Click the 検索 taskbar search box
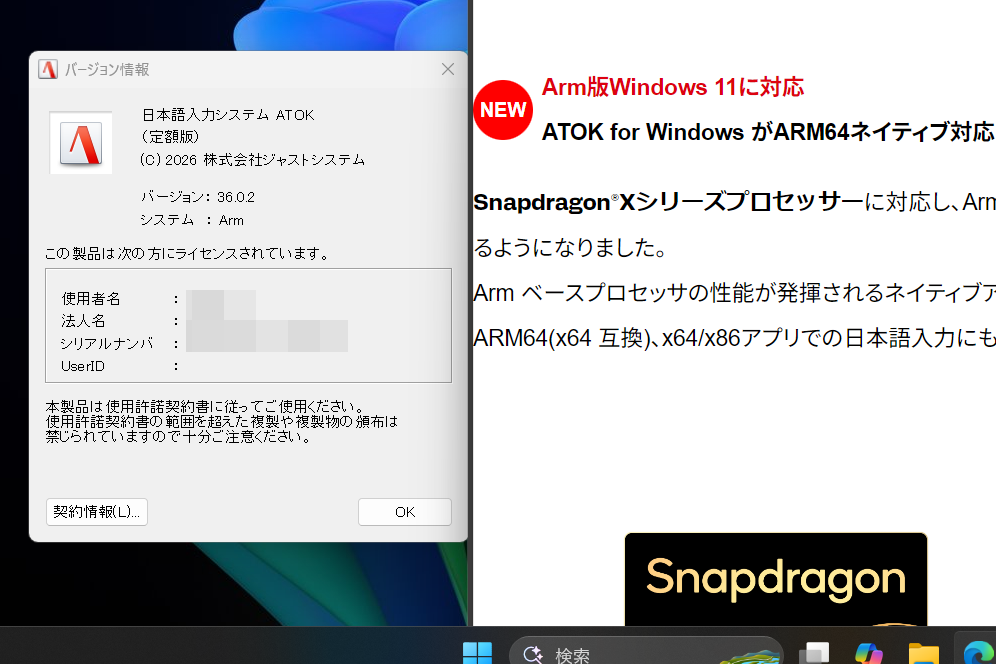This screenshot has width=996, height=664. tap(647, 653)
